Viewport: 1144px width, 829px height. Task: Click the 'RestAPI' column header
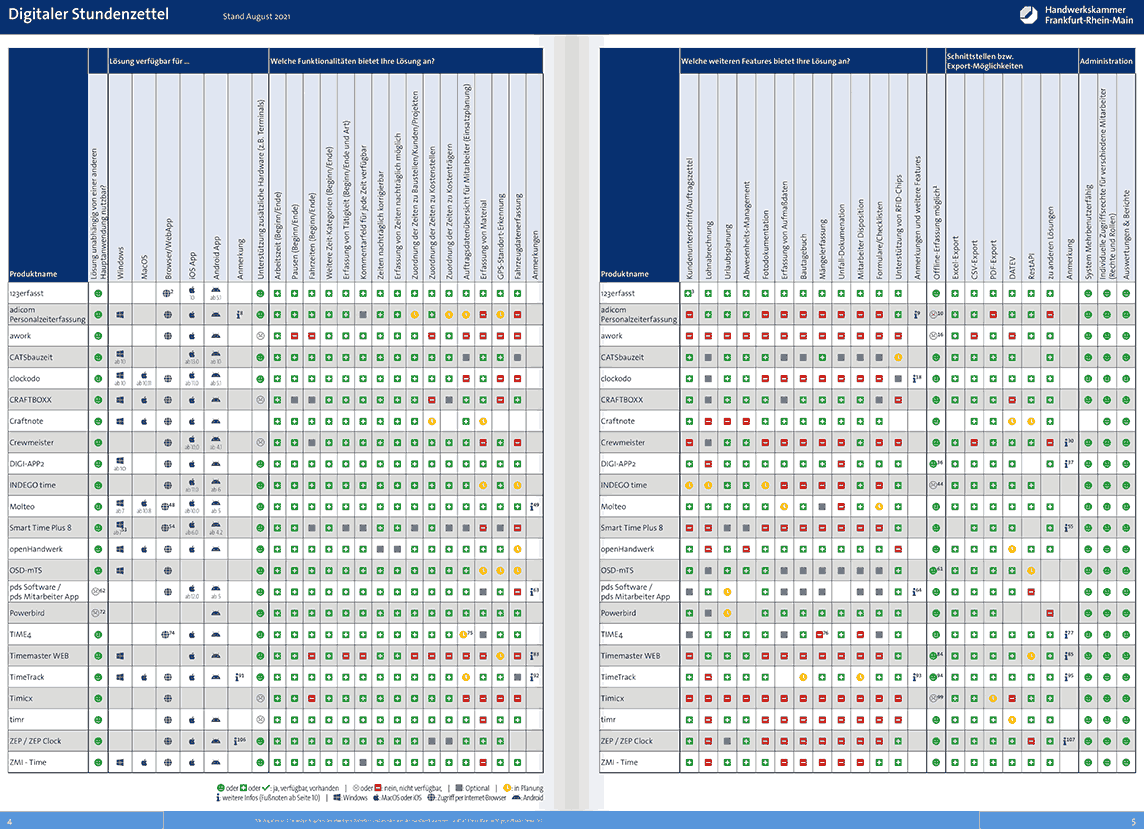(1031, 266)
